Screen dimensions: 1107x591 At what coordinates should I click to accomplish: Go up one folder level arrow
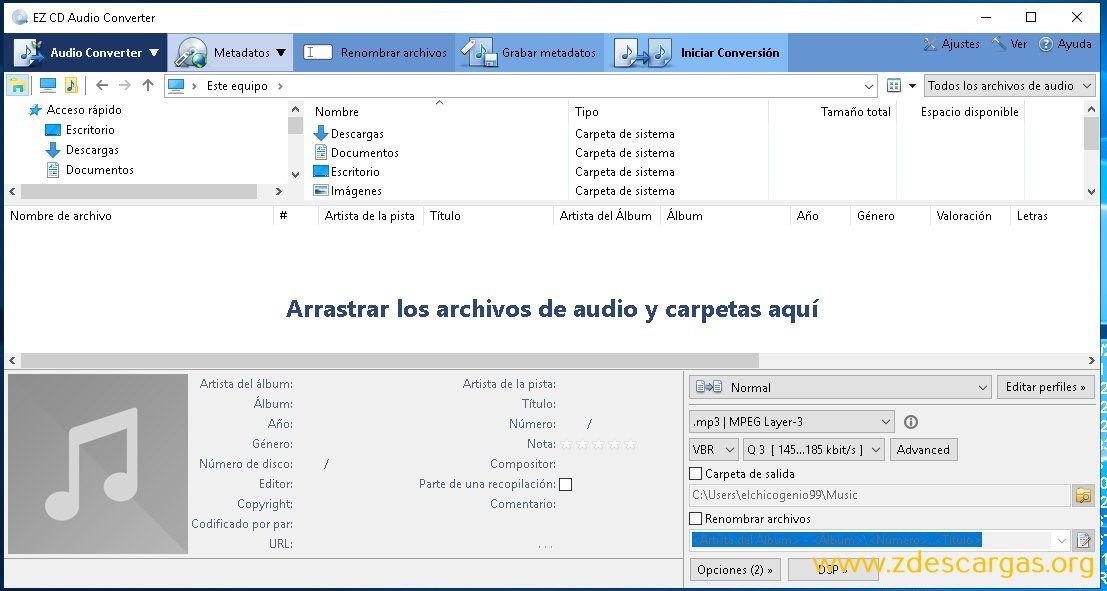[148, 85]
